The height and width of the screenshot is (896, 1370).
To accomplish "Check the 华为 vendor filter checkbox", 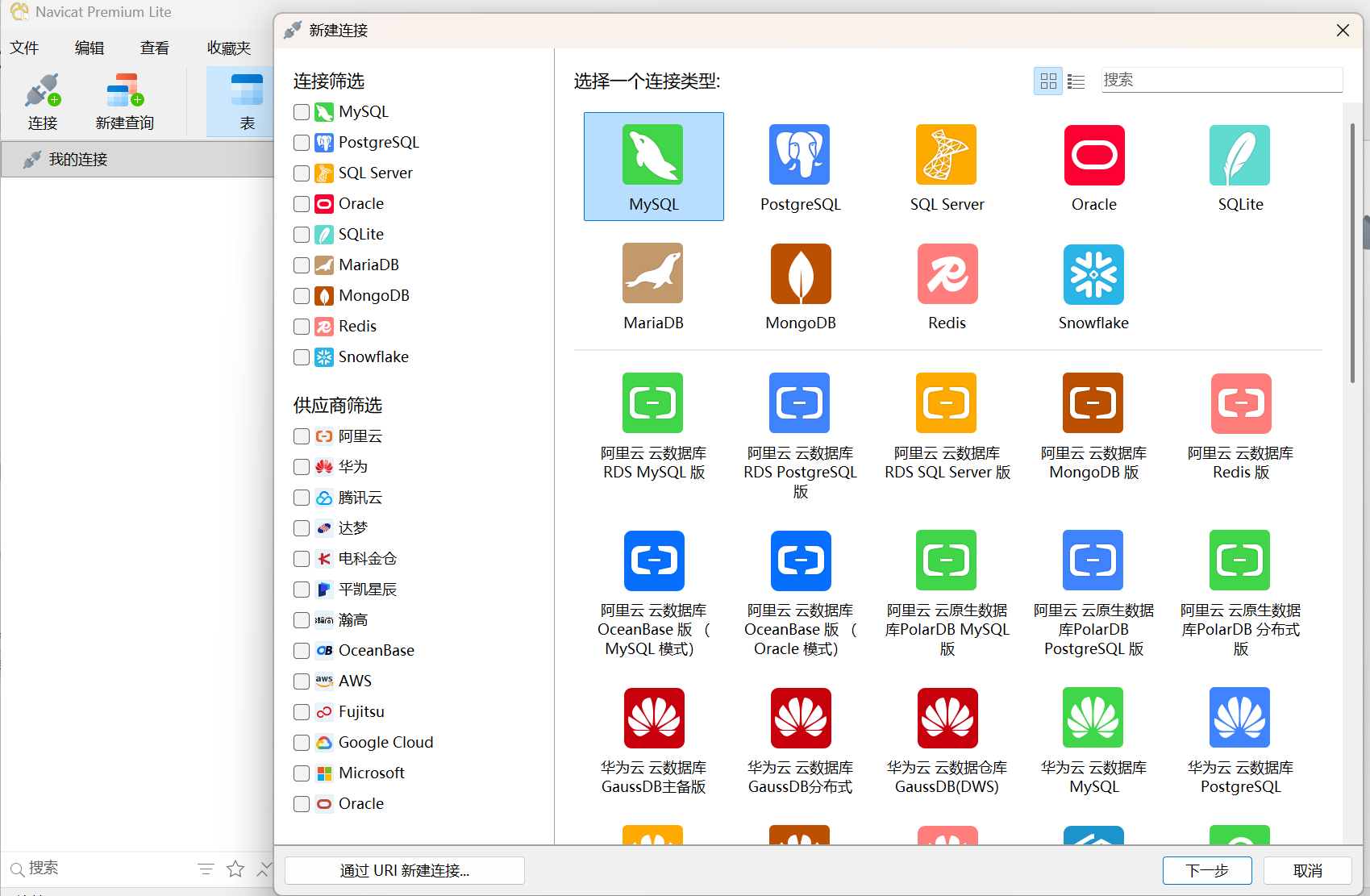I will 302,467.
